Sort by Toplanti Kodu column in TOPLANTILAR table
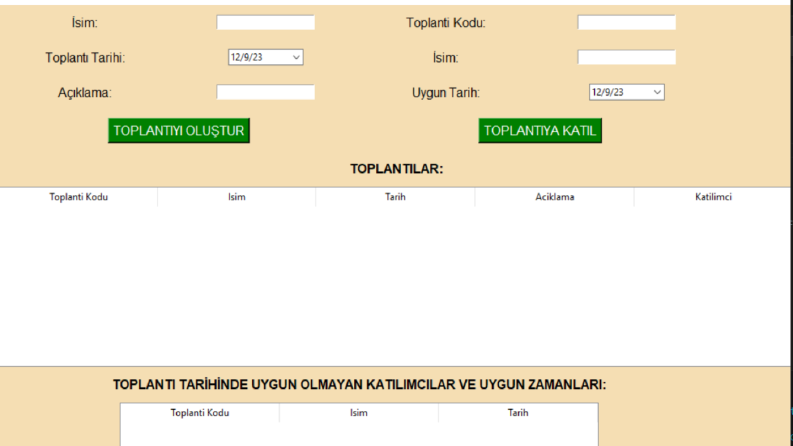The image size is (793, 446). click(78, 197)
